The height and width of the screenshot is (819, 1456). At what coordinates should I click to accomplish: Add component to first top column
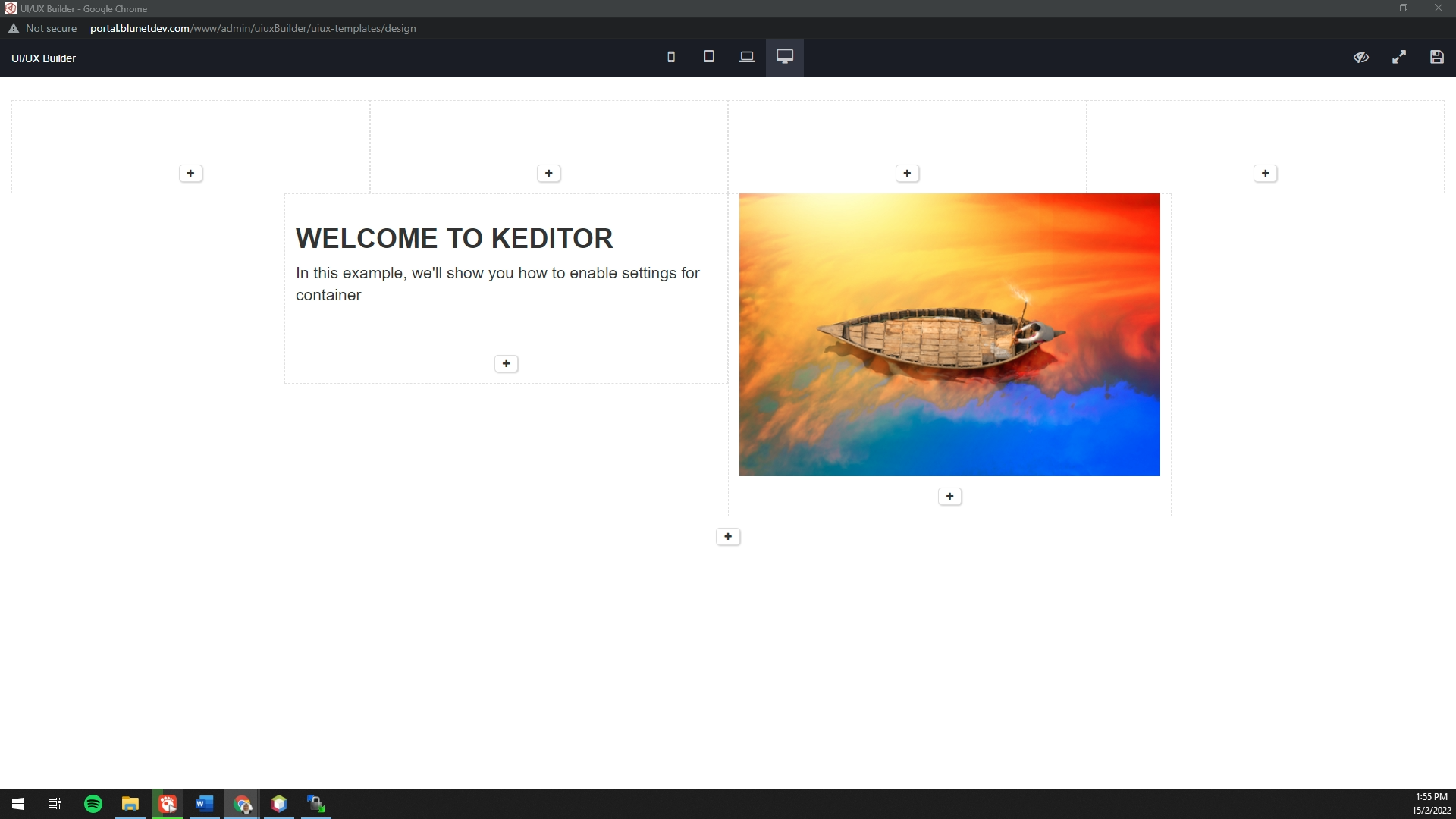pos(190,174)
